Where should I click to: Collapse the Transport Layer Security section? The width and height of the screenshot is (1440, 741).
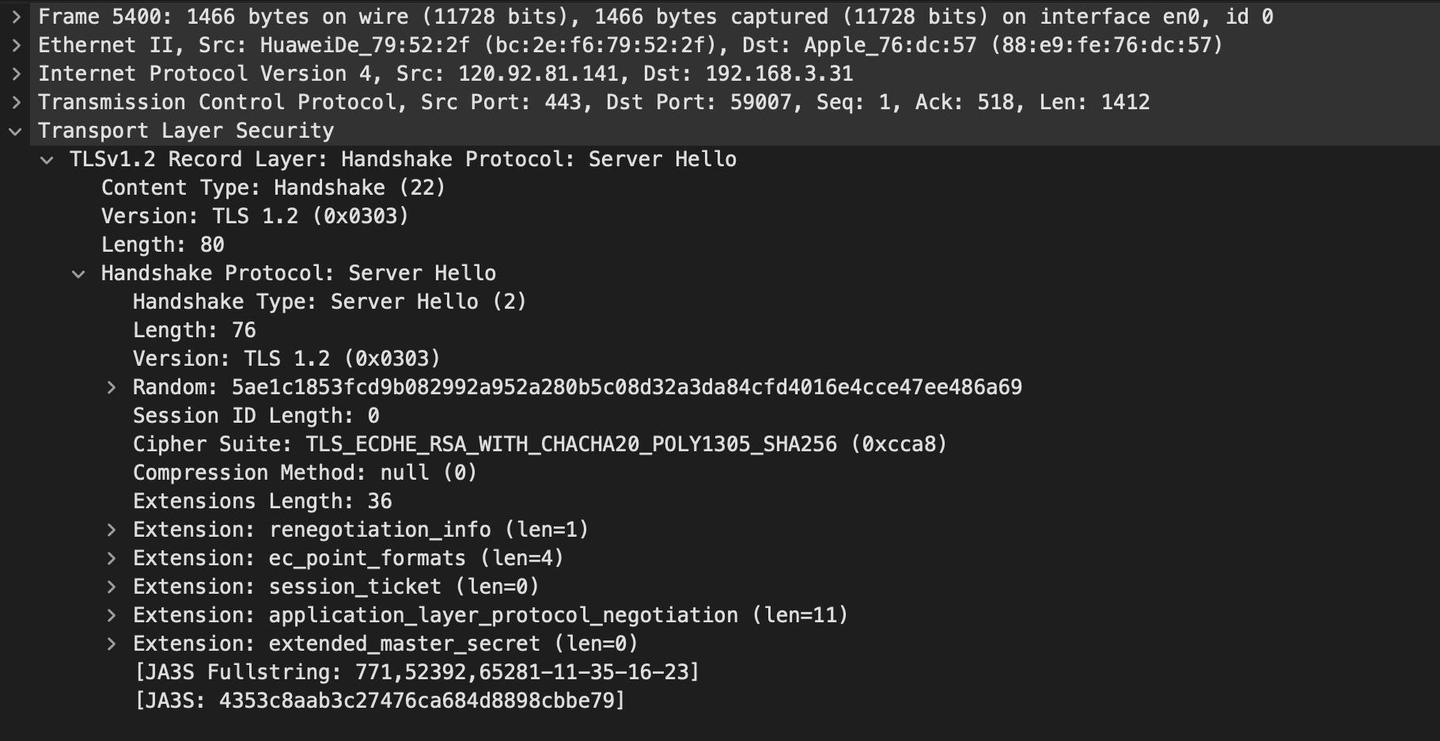(x=15, y=131)
